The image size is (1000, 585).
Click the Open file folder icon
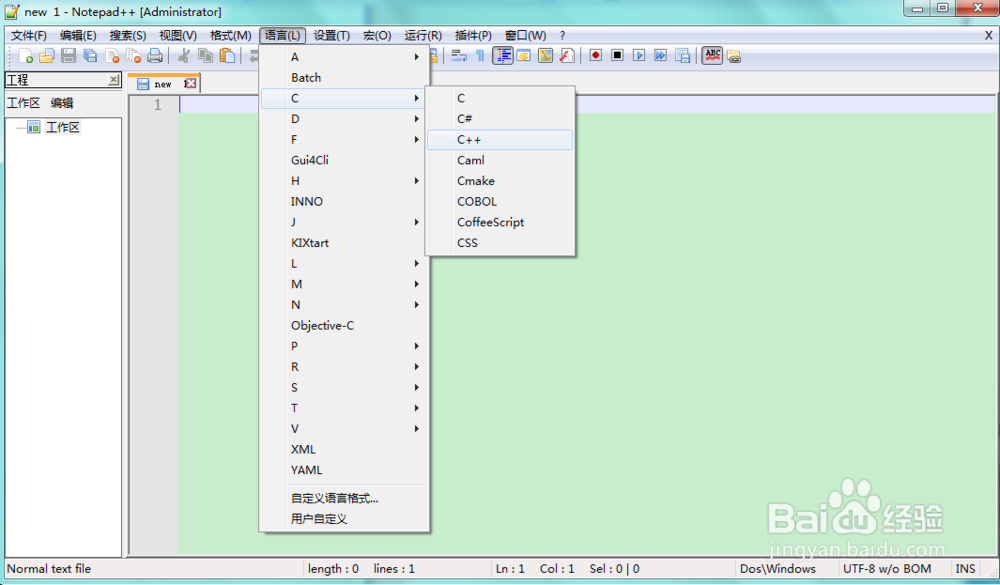(47, 56)
